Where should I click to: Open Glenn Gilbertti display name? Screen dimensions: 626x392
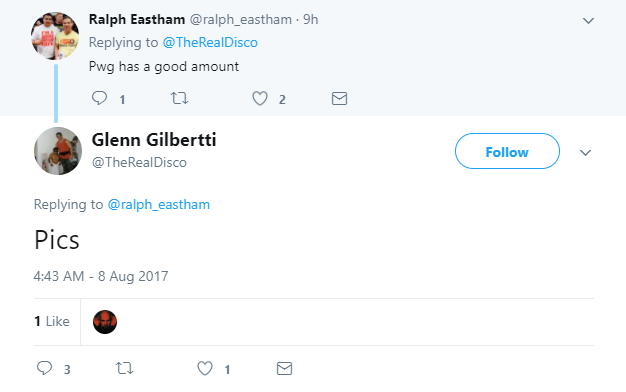tap(154, 140)
